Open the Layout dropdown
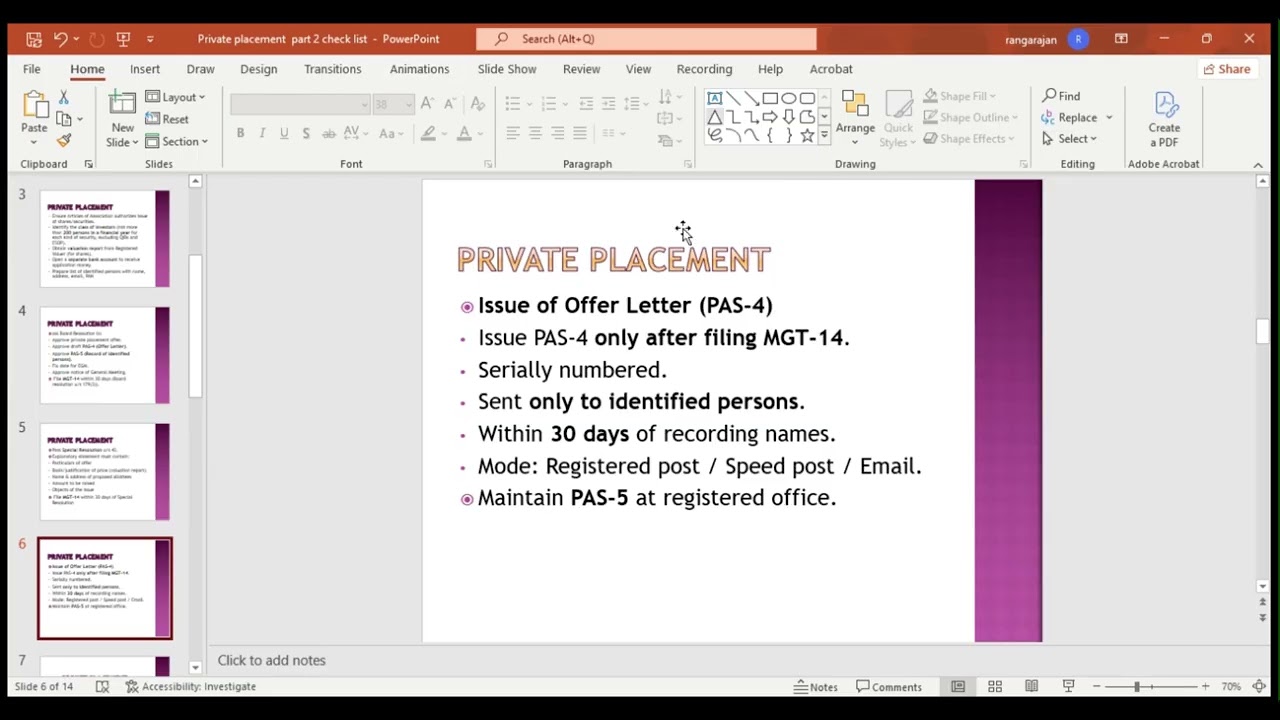The image size is (1280, 720). 175,97
